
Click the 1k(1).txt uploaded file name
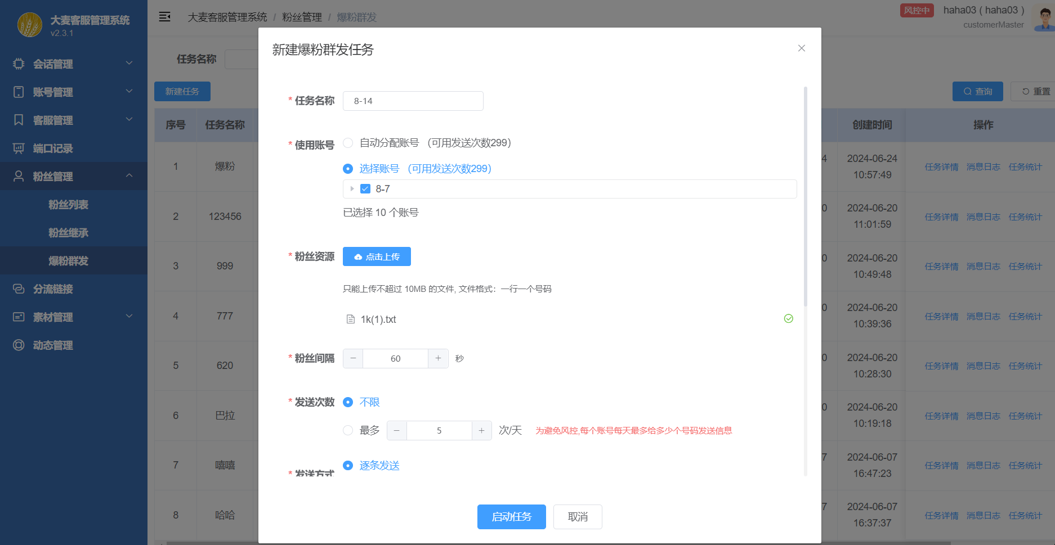(x=378, y=319)
